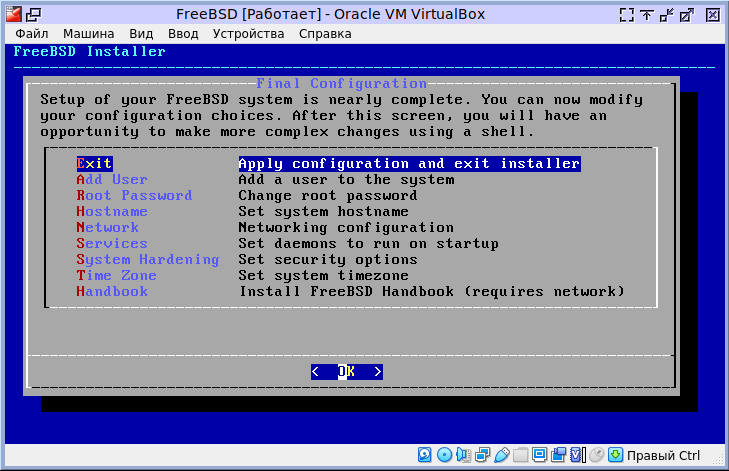This screenshot has width=729, height=471.
Task: Click the 'FreeBSD Installer' header text
Action: (x=89, y=52)
